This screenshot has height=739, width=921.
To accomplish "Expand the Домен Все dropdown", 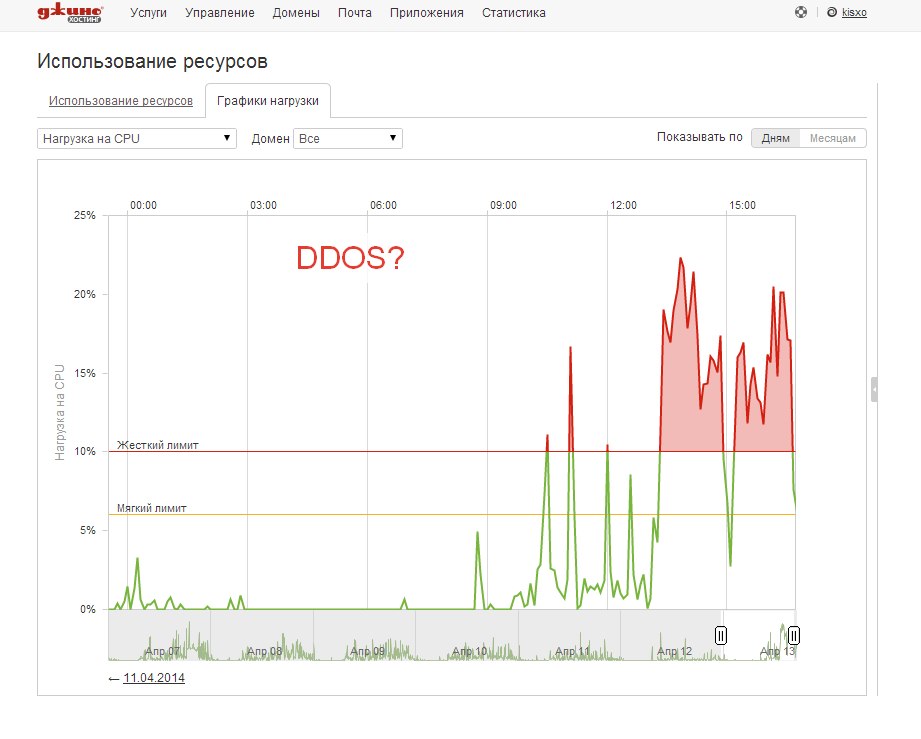I will pos(348,139).
